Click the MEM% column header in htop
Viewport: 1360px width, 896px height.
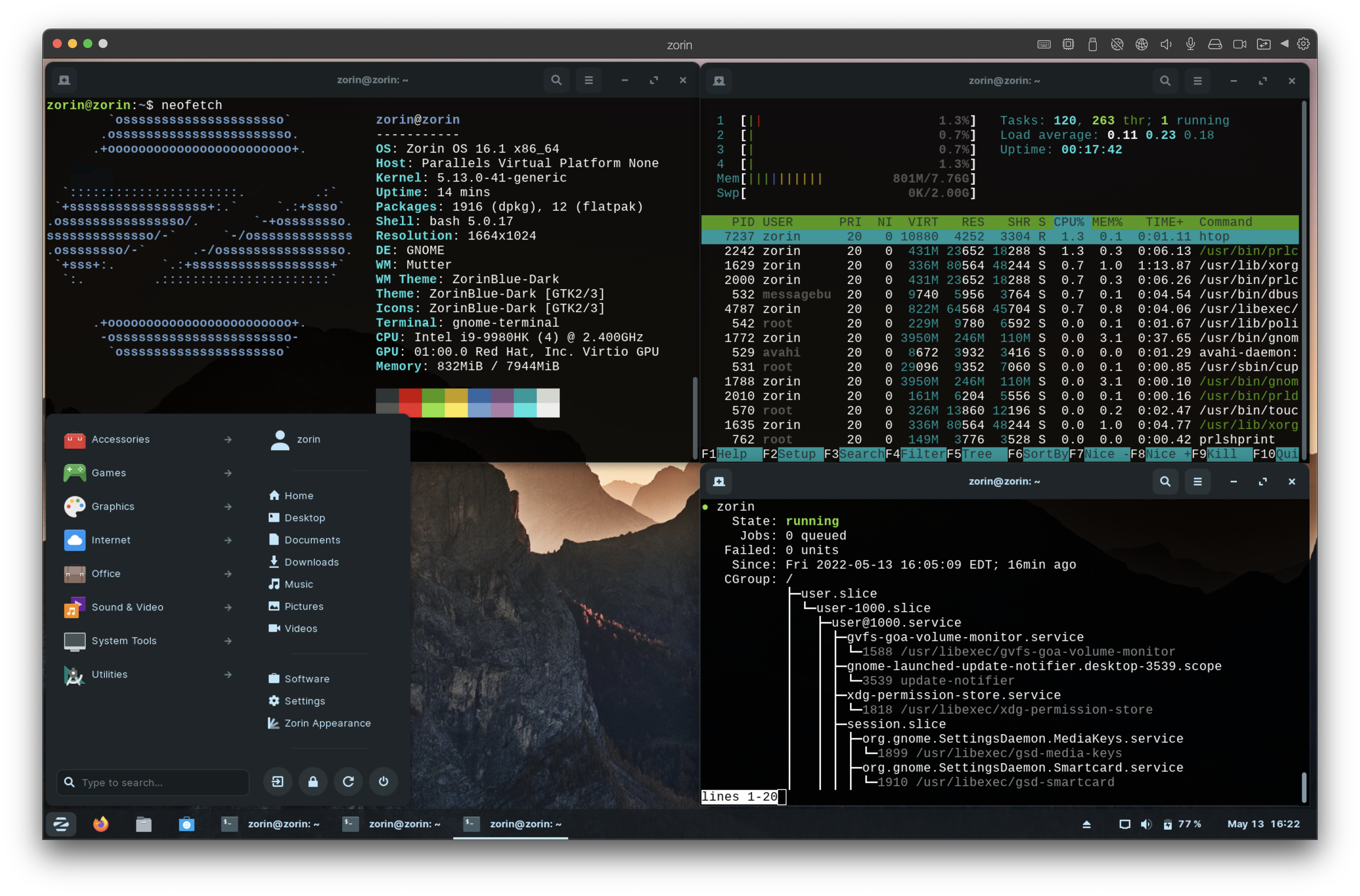1107,222
